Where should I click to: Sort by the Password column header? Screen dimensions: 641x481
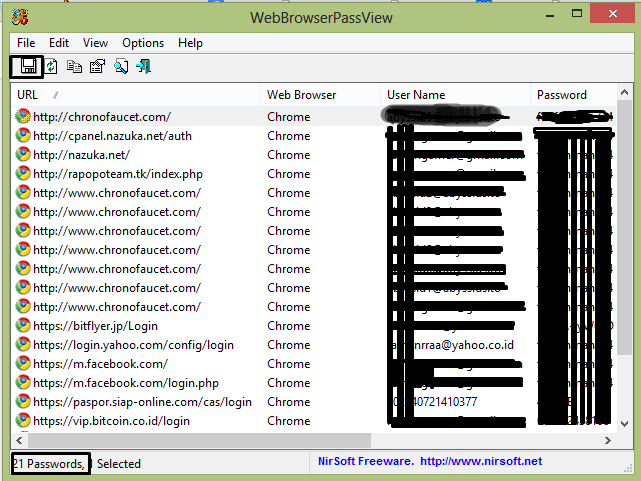pyautogui.click(x=573, y=95)
